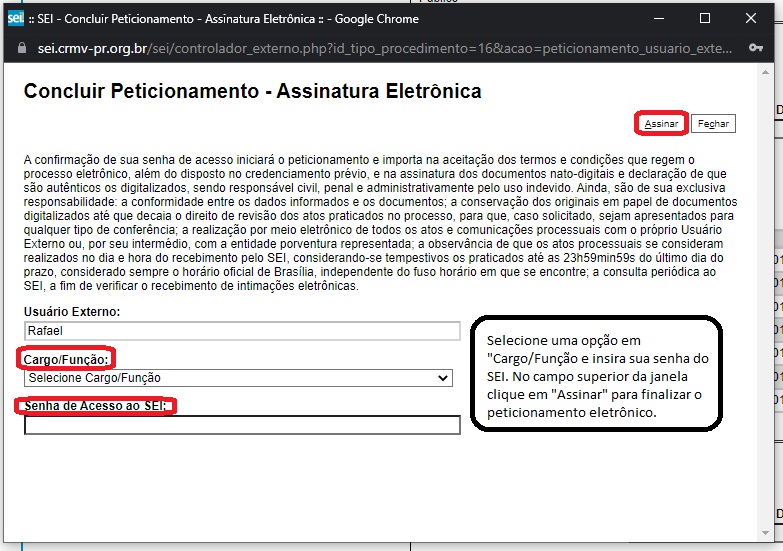Viewport: 783px width, 551px height.
Task: Close the SEI popup window
Action: click(x=751, y=18)
